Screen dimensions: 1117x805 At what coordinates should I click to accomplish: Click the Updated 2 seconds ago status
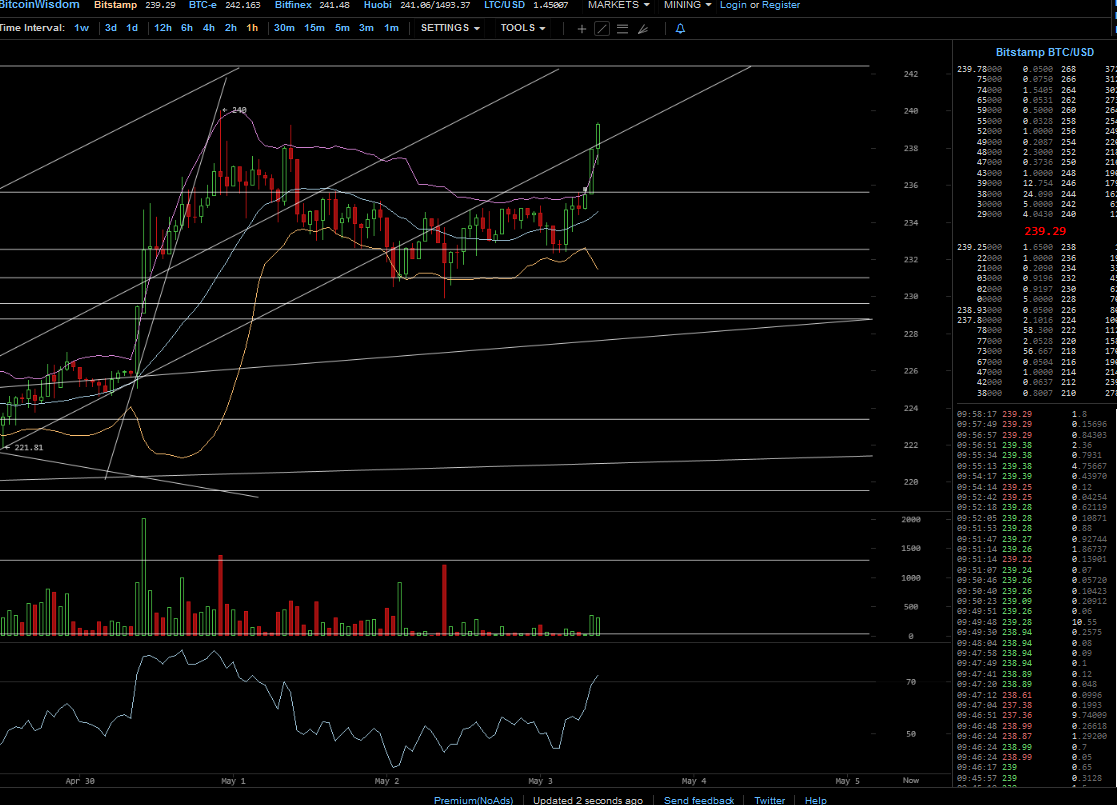pos(588,800)
